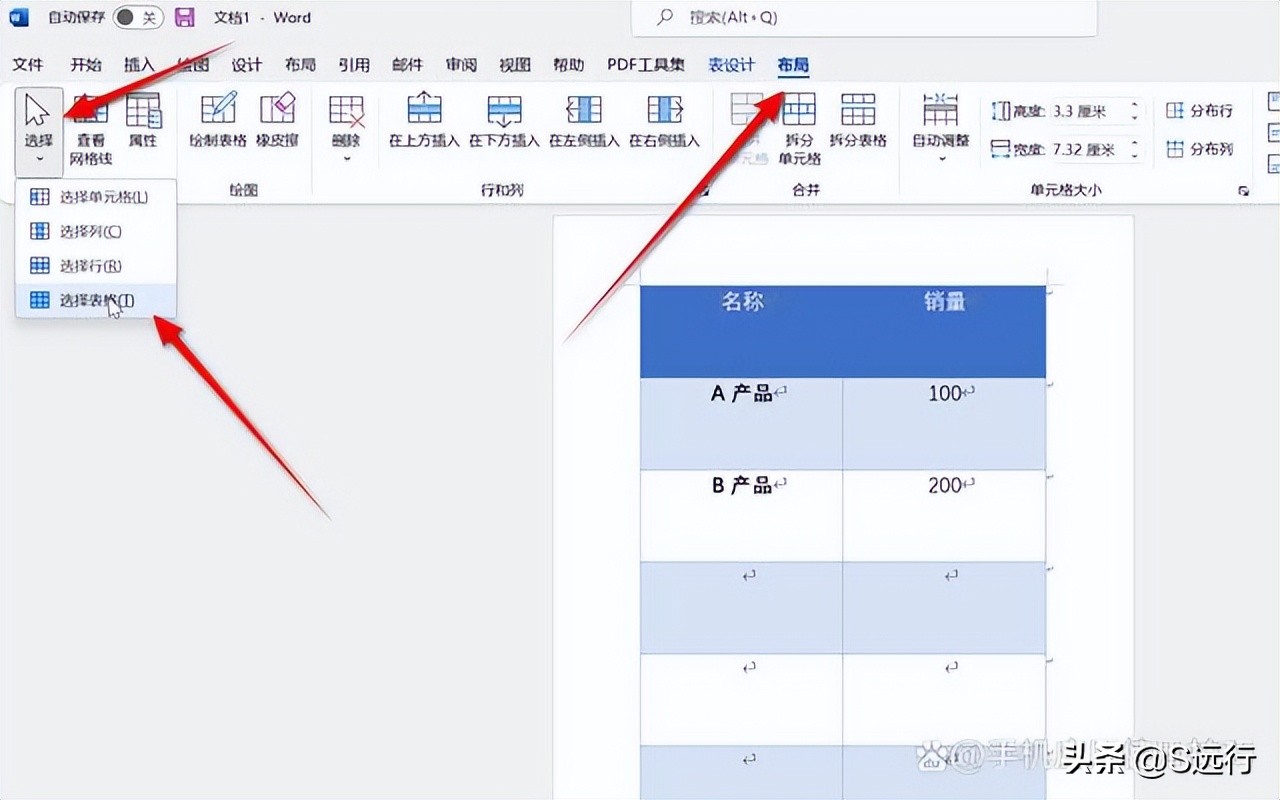Image resolution: width=1280 pixels, height=800 pixels.
Task: Click the 名称 header cell
Action: click(x=742, y=332)
